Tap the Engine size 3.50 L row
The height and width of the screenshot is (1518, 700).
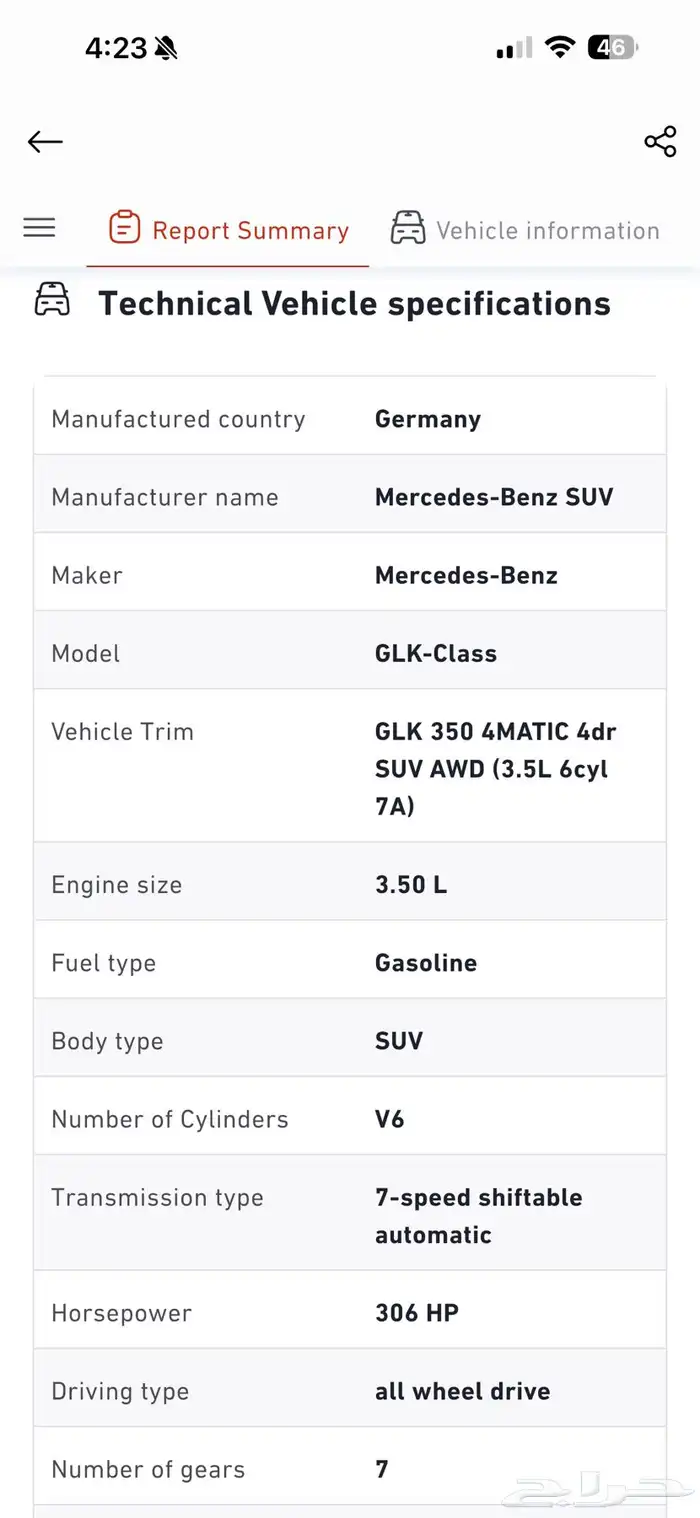tap(350, 885)
